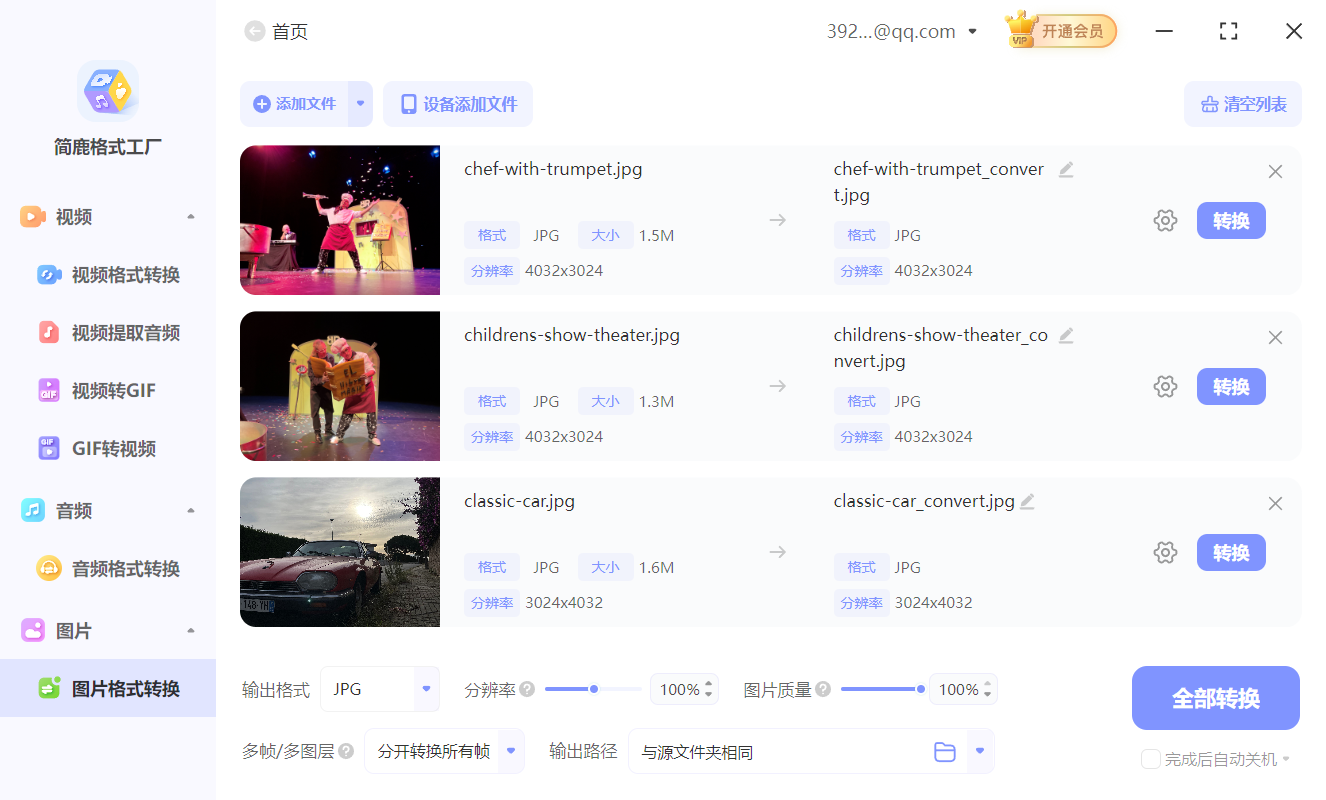Open the account menu for 392...@qq.com

(902, 31)
